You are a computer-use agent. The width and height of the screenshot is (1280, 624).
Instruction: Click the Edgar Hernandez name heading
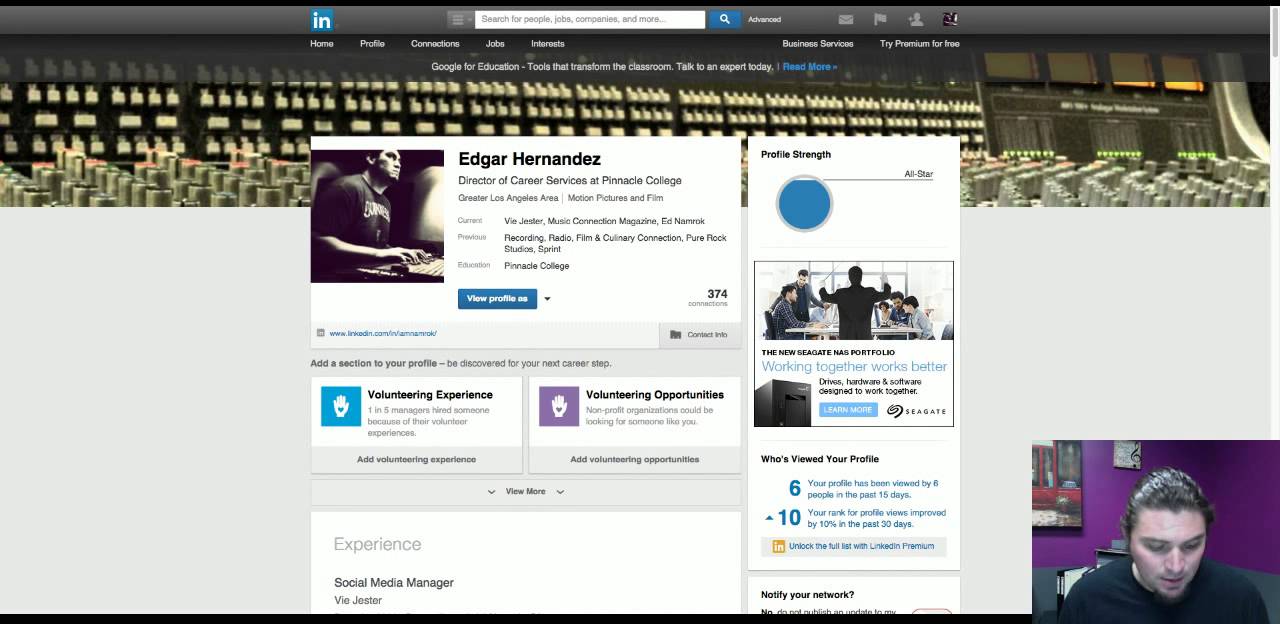click(529, 159)
